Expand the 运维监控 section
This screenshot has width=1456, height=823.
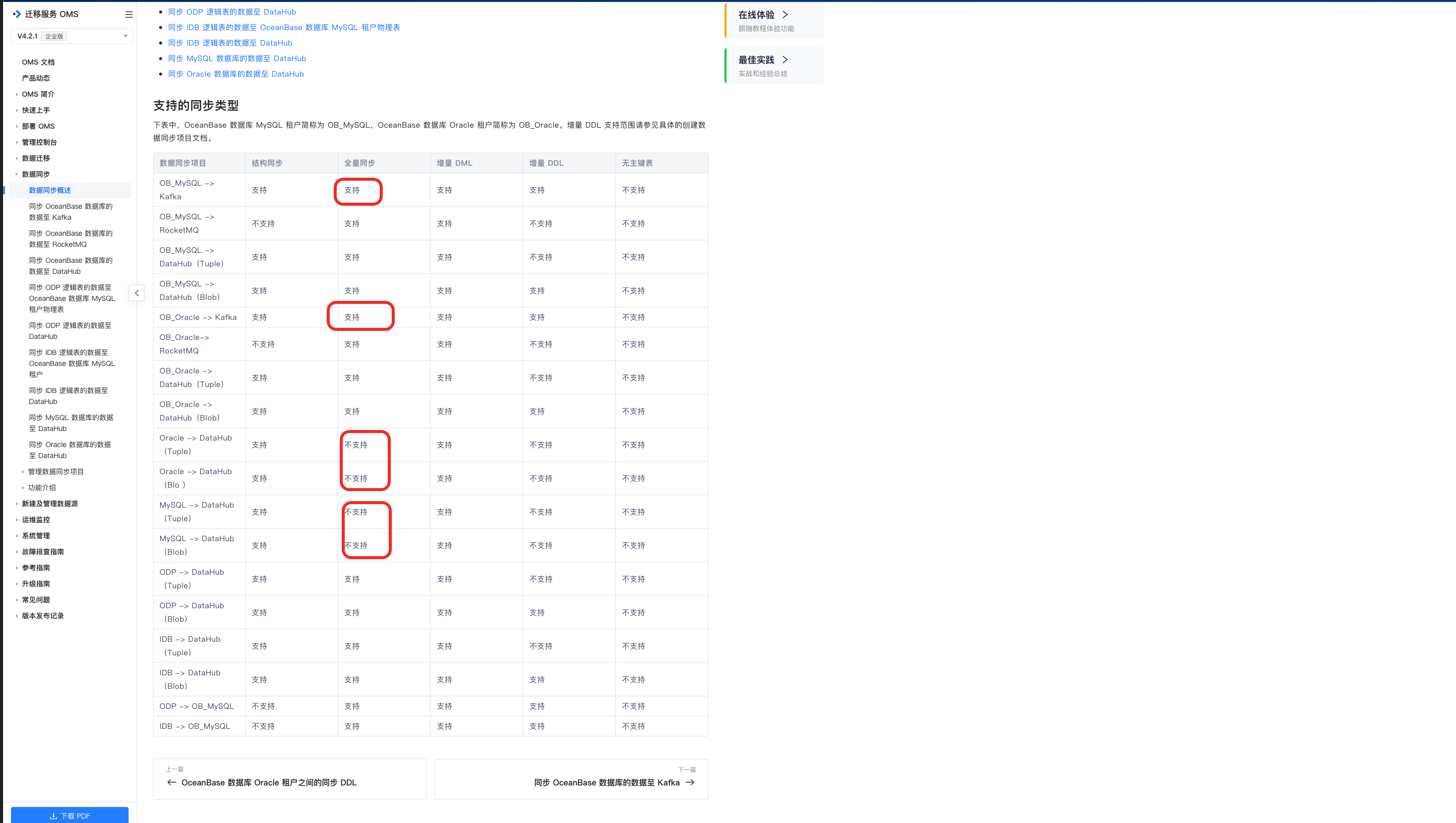point(17,520)
